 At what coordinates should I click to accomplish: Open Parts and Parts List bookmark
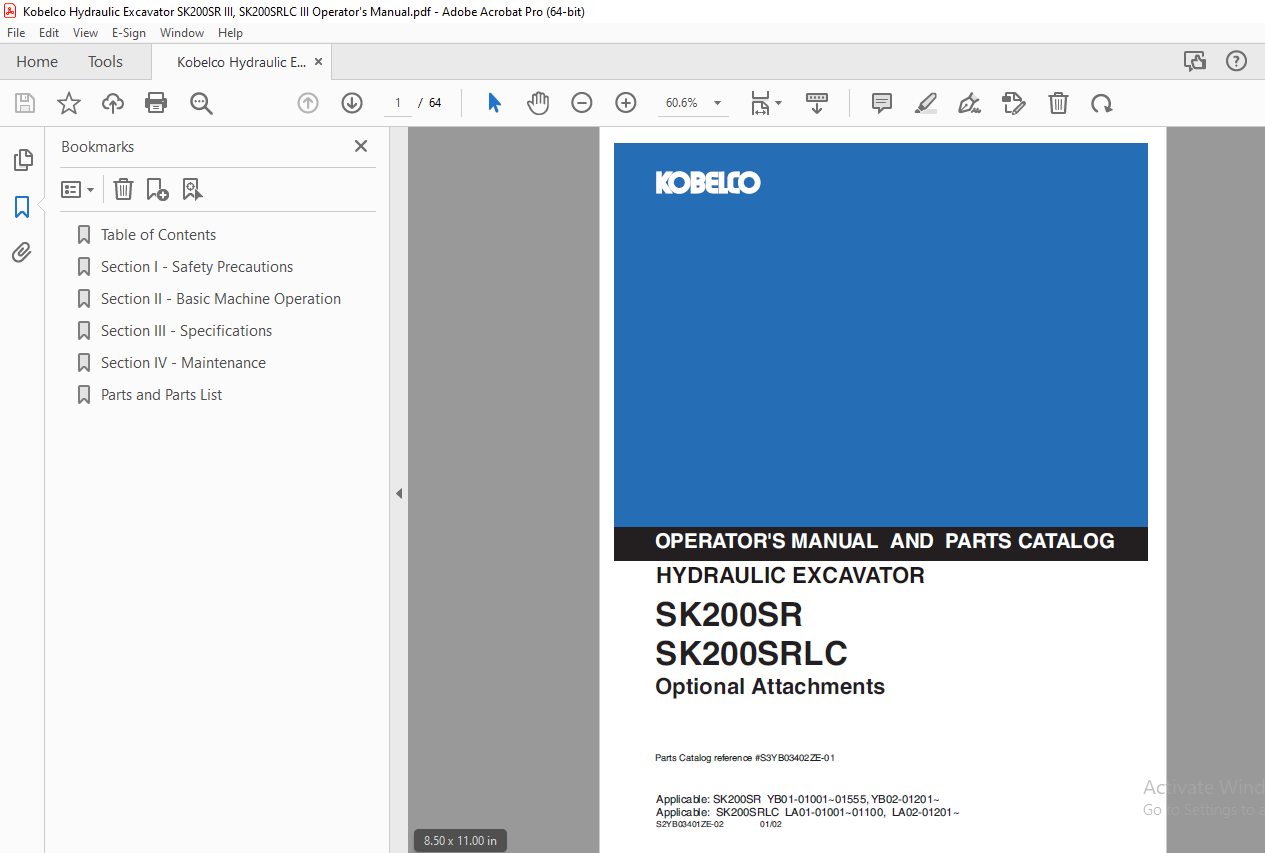pyautogui.click(x=161, y=395)
